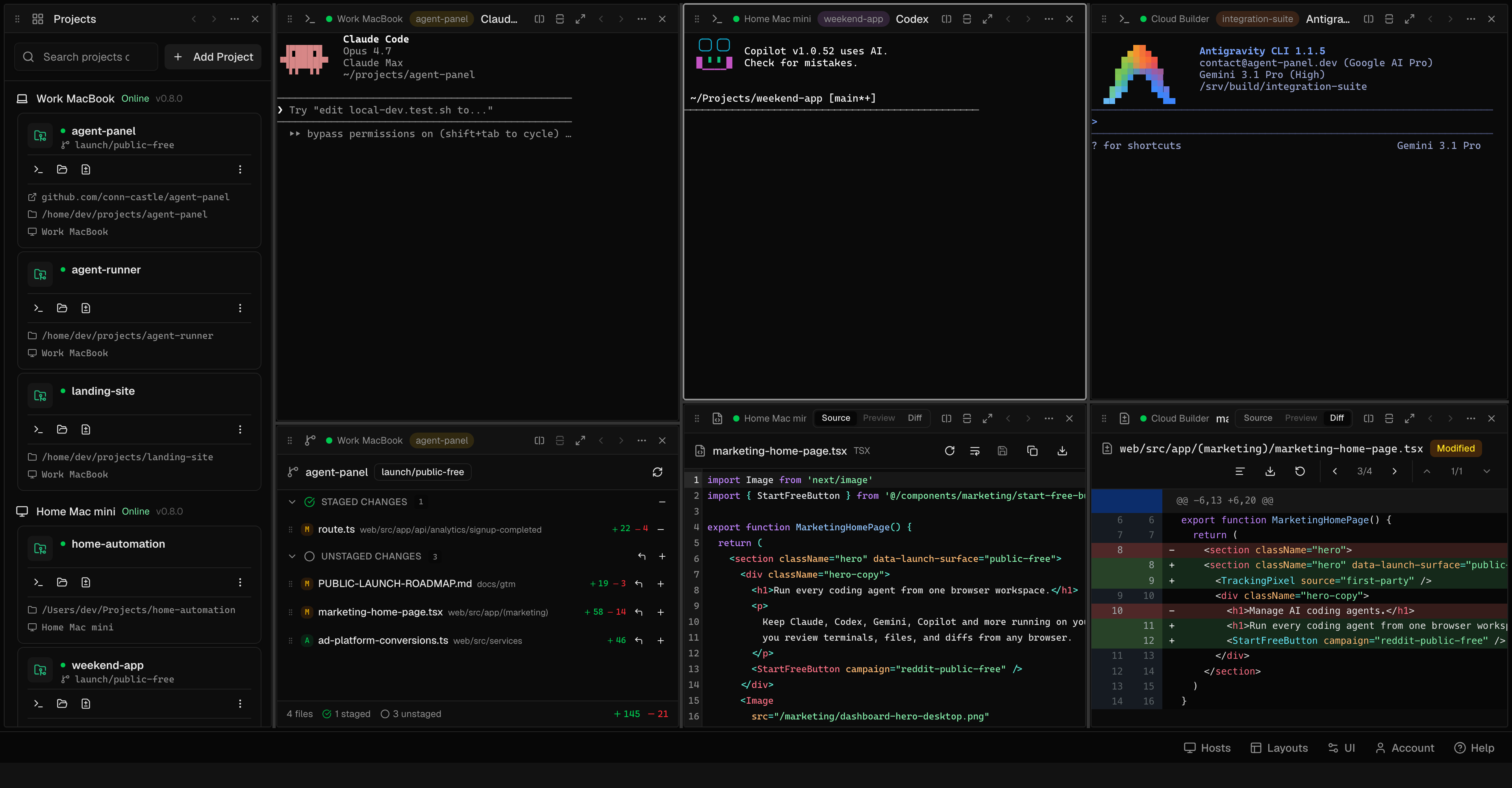Split Claude Code terminal panel vertically
The image size is (1512, 788).
[539, 19]
